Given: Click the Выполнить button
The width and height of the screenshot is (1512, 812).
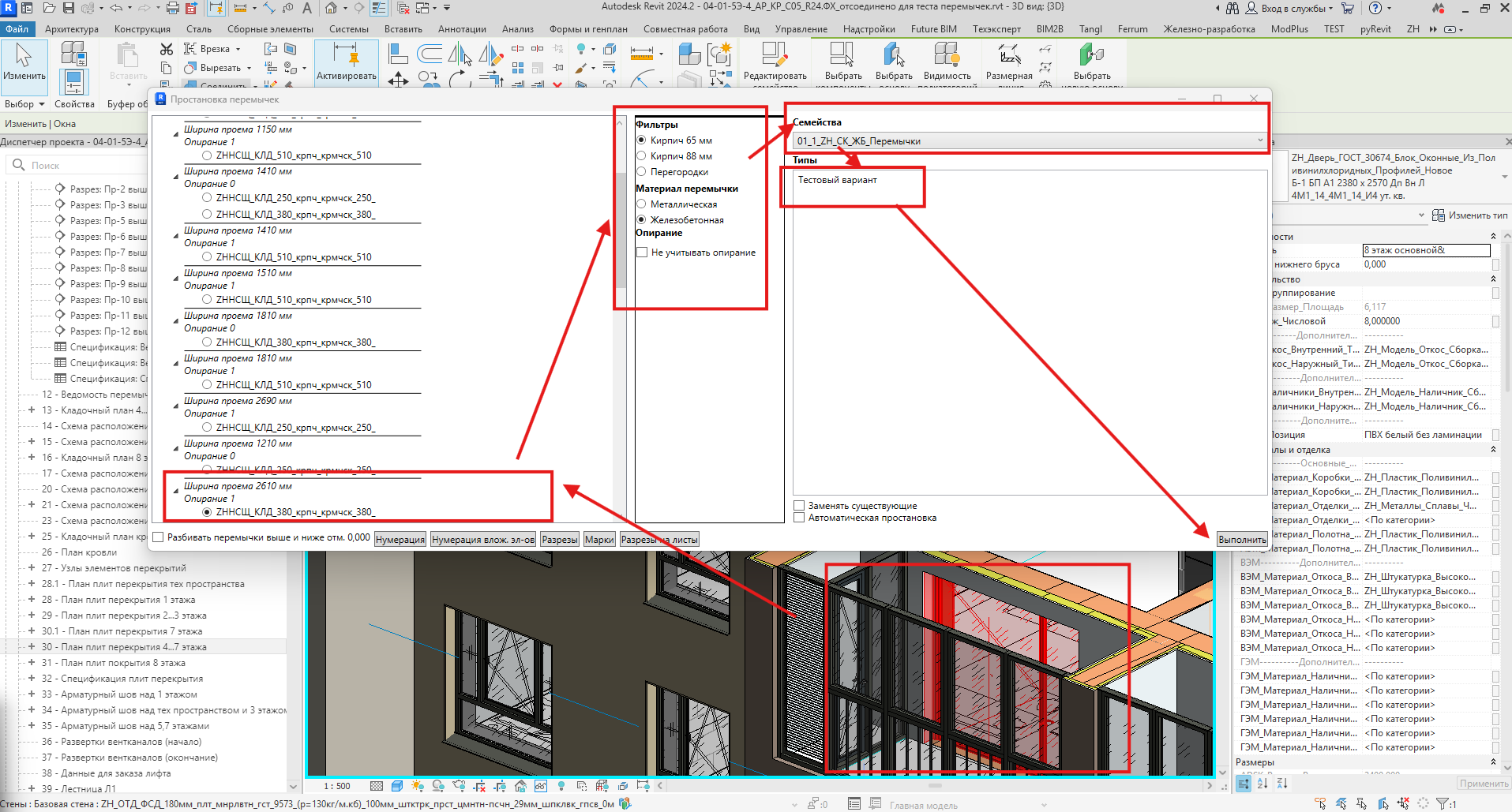Looking at the screenshot, I should 1242,540.
